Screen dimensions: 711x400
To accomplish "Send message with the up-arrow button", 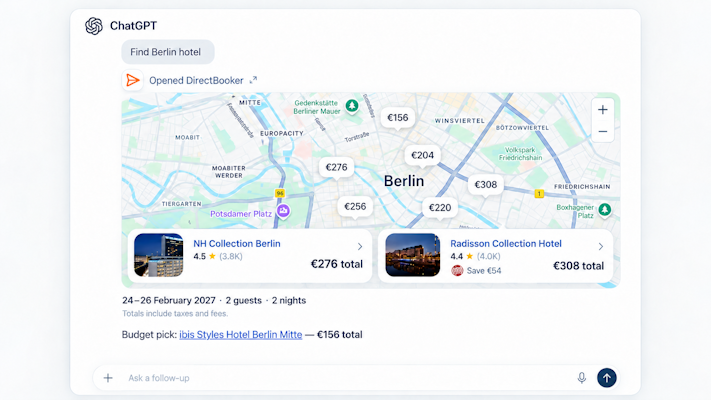I will pos(607,378).
